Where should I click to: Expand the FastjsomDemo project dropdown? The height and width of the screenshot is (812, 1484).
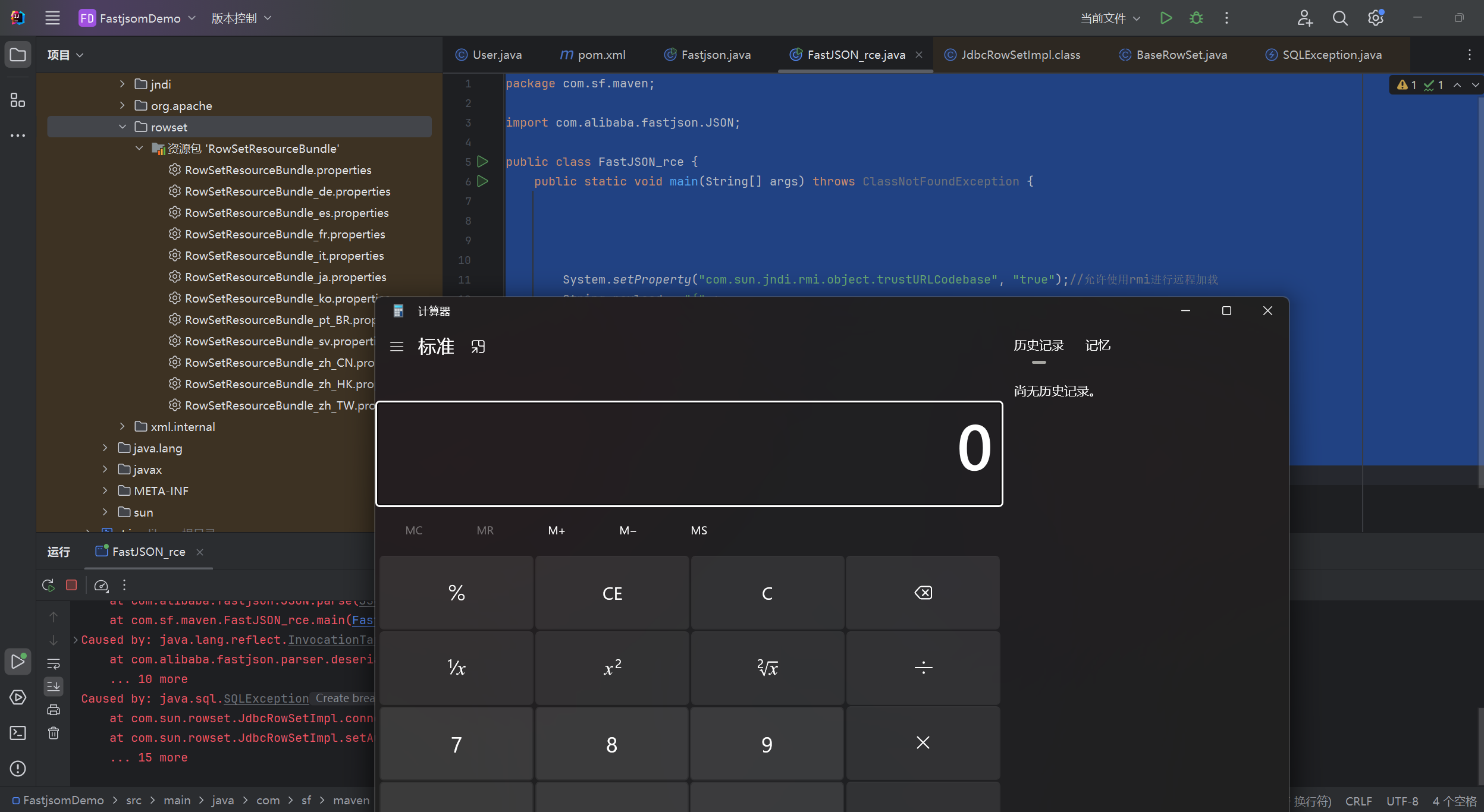tap(137, 18)
